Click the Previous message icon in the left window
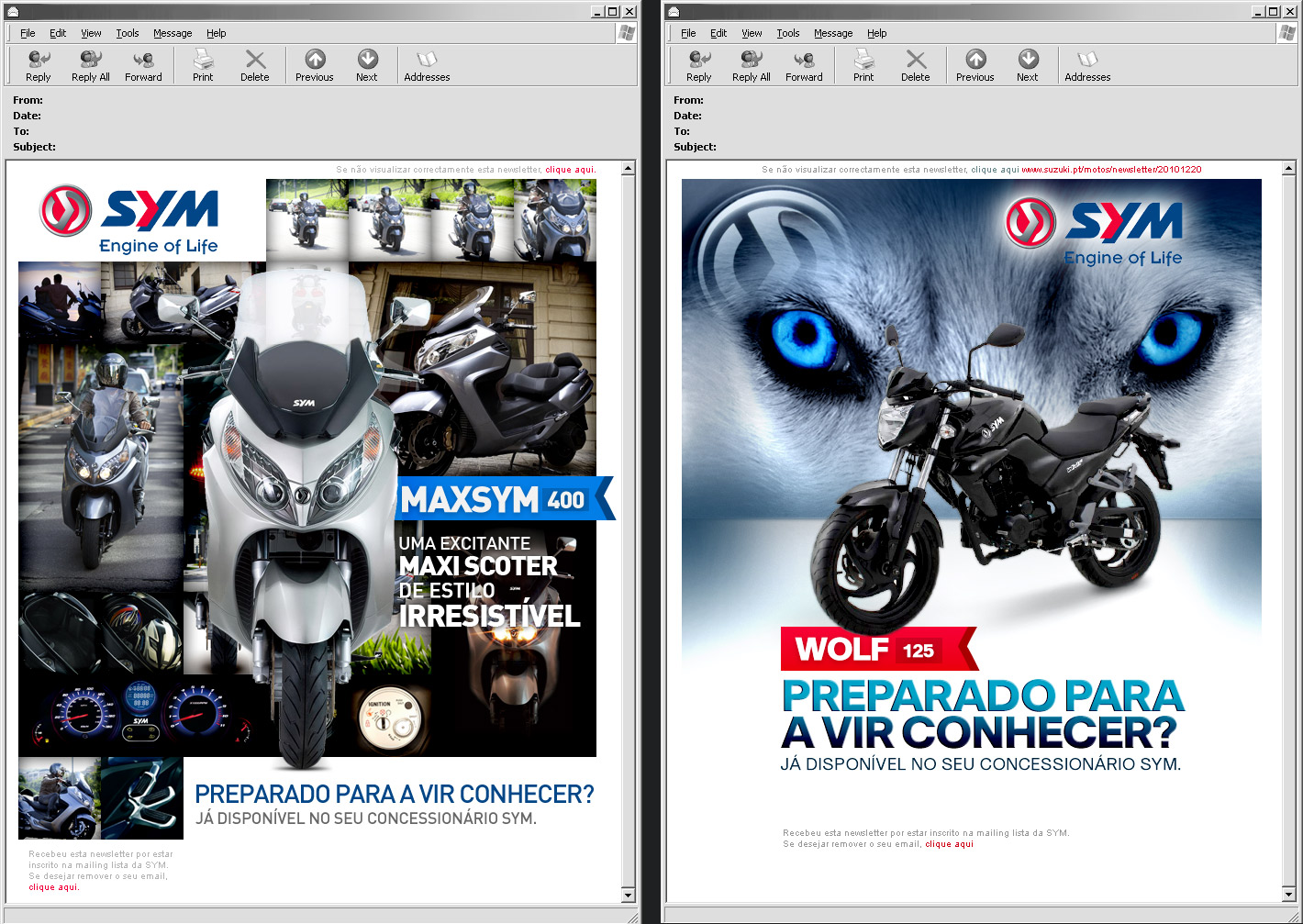The width and height of the screenshot is (1303, 924). (x=314, y=64)
